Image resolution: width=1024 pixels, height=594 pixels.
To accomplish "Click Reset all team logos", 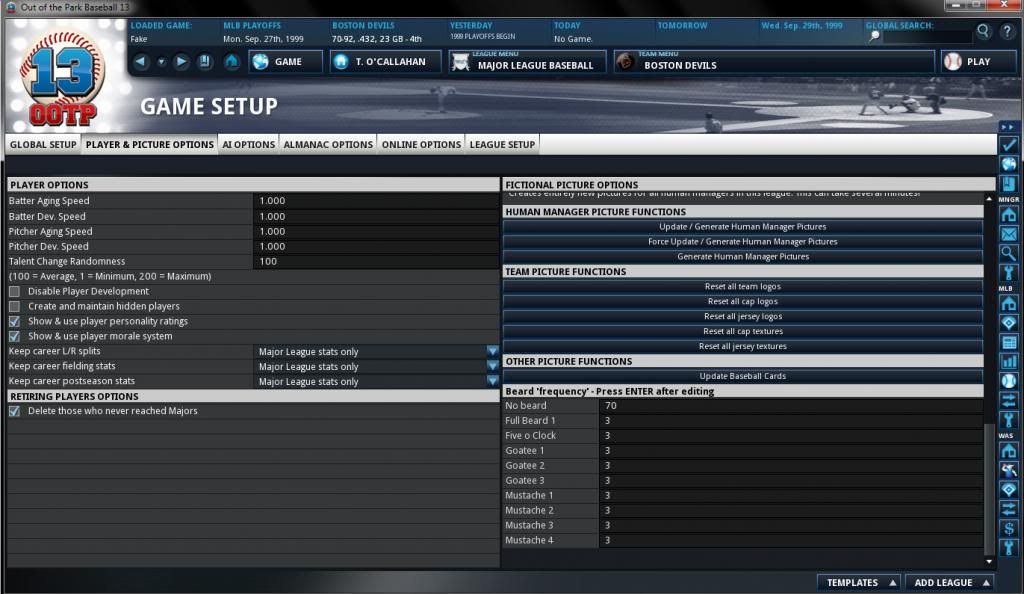I will 743,287.
